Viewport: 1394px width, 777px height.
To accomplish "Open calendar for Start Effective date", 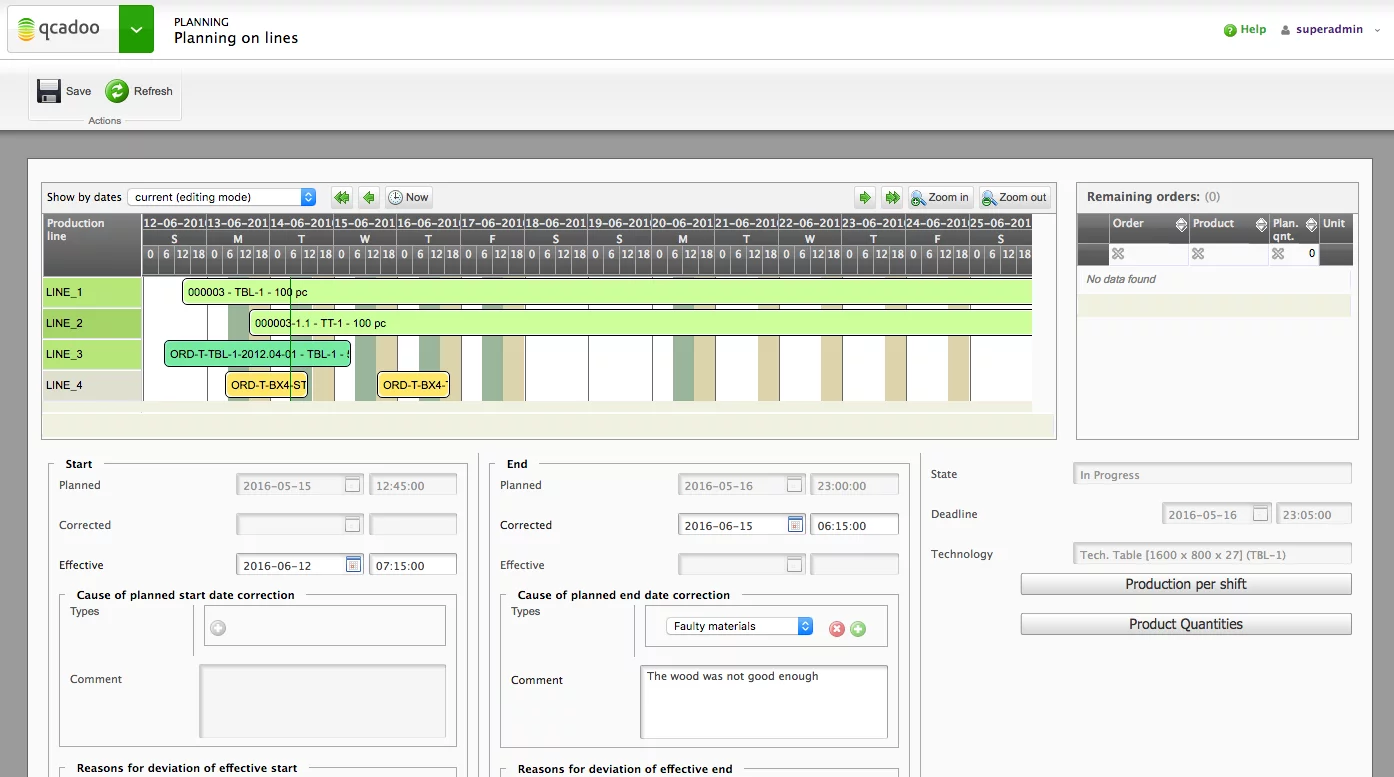I will pyautogui.click(x=353, y=565).
